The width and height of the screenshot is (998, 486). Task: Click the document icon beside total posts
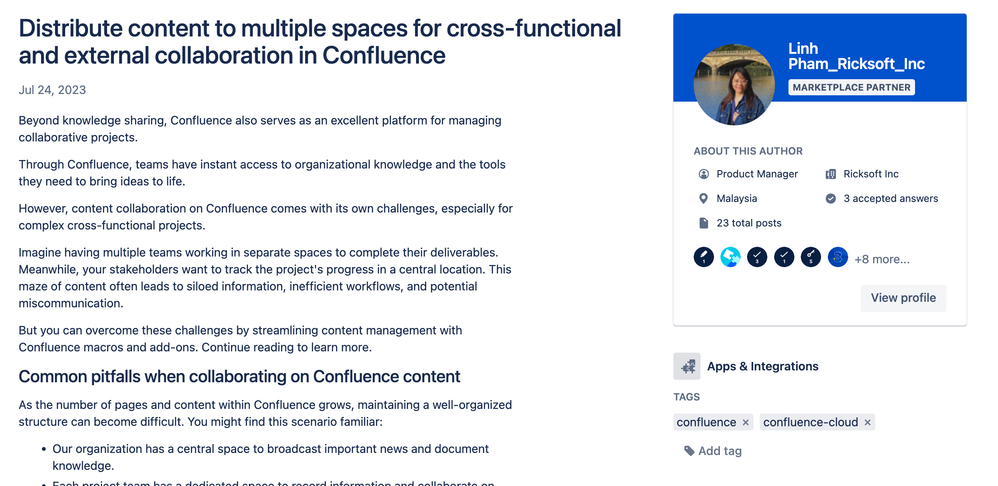tap(703, 223)
